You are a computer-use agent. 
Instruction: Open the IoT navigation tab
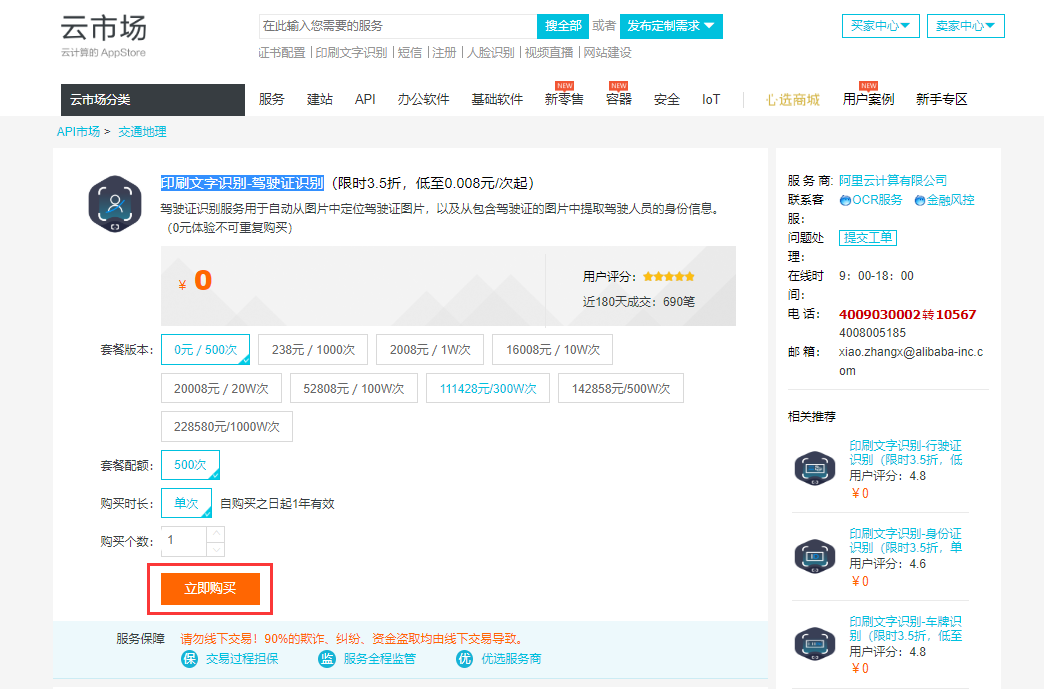point(710,99)
